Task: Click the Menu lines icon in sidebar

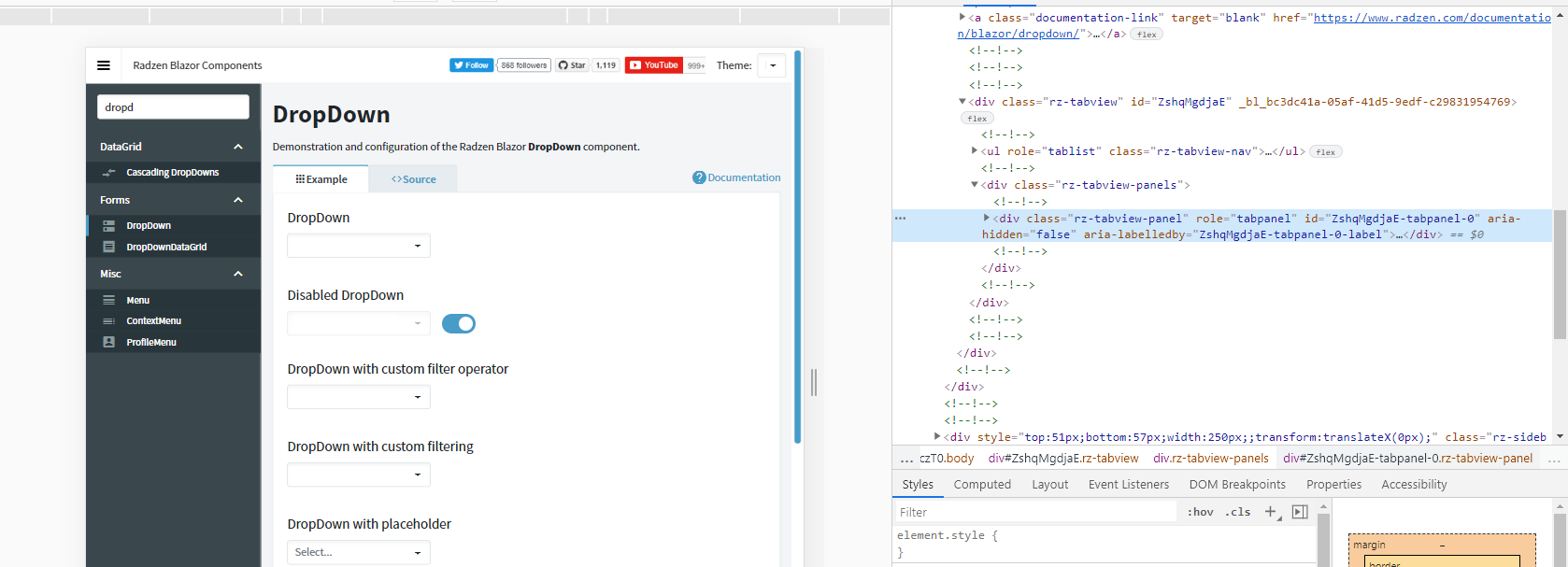Action: pos(109,300)
